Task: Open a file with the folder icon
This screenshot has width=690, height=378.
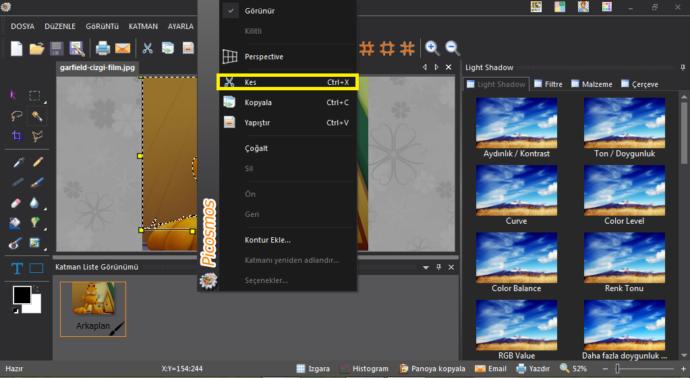Action: point(37,48)
